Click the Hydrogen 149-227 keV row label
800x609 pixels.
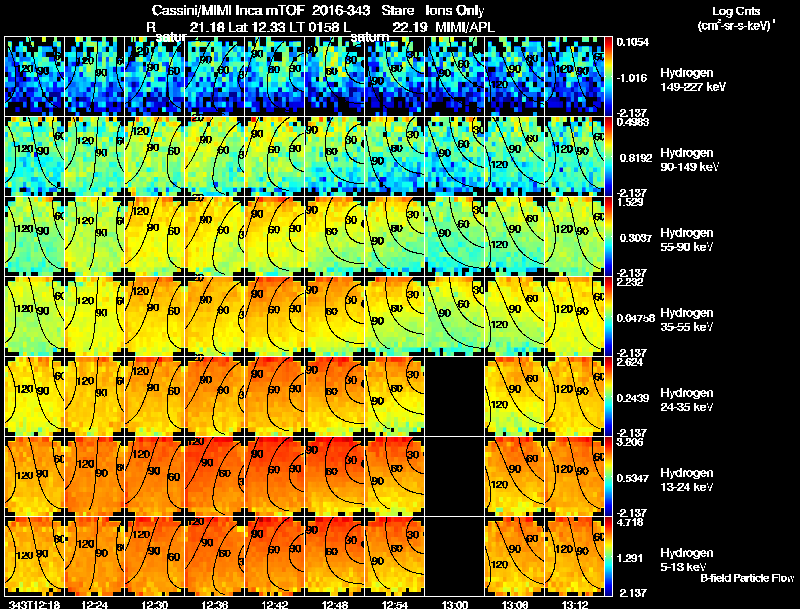693,80
